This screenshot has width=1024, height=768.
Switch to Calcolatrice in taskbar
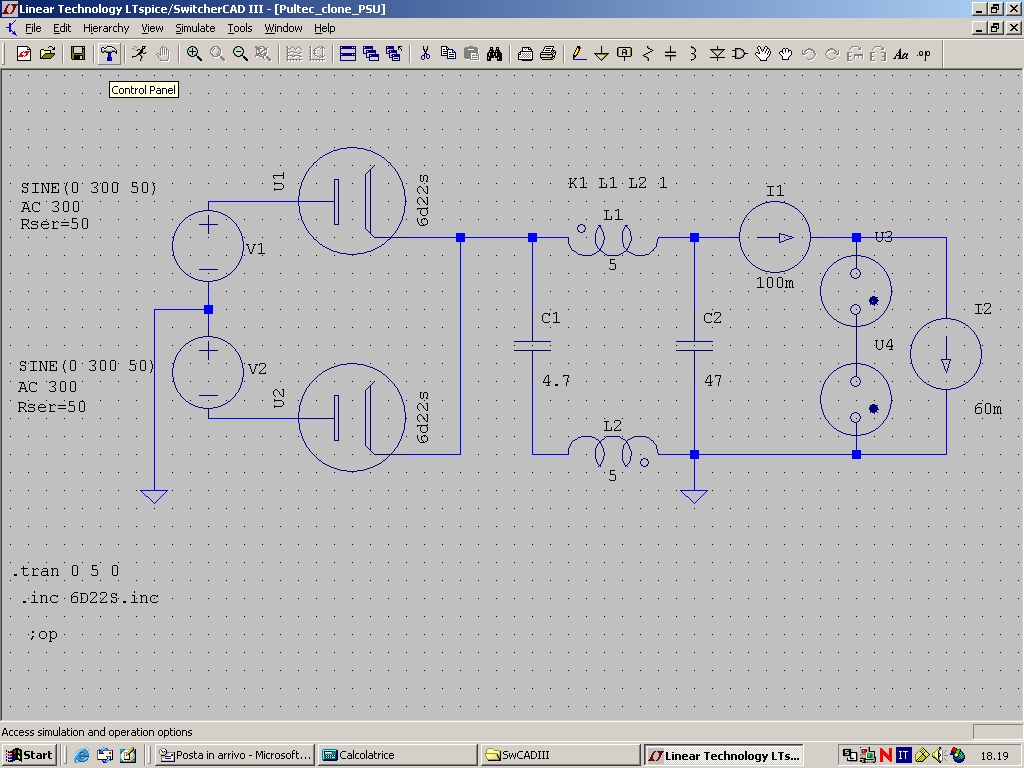coord(397,755)
